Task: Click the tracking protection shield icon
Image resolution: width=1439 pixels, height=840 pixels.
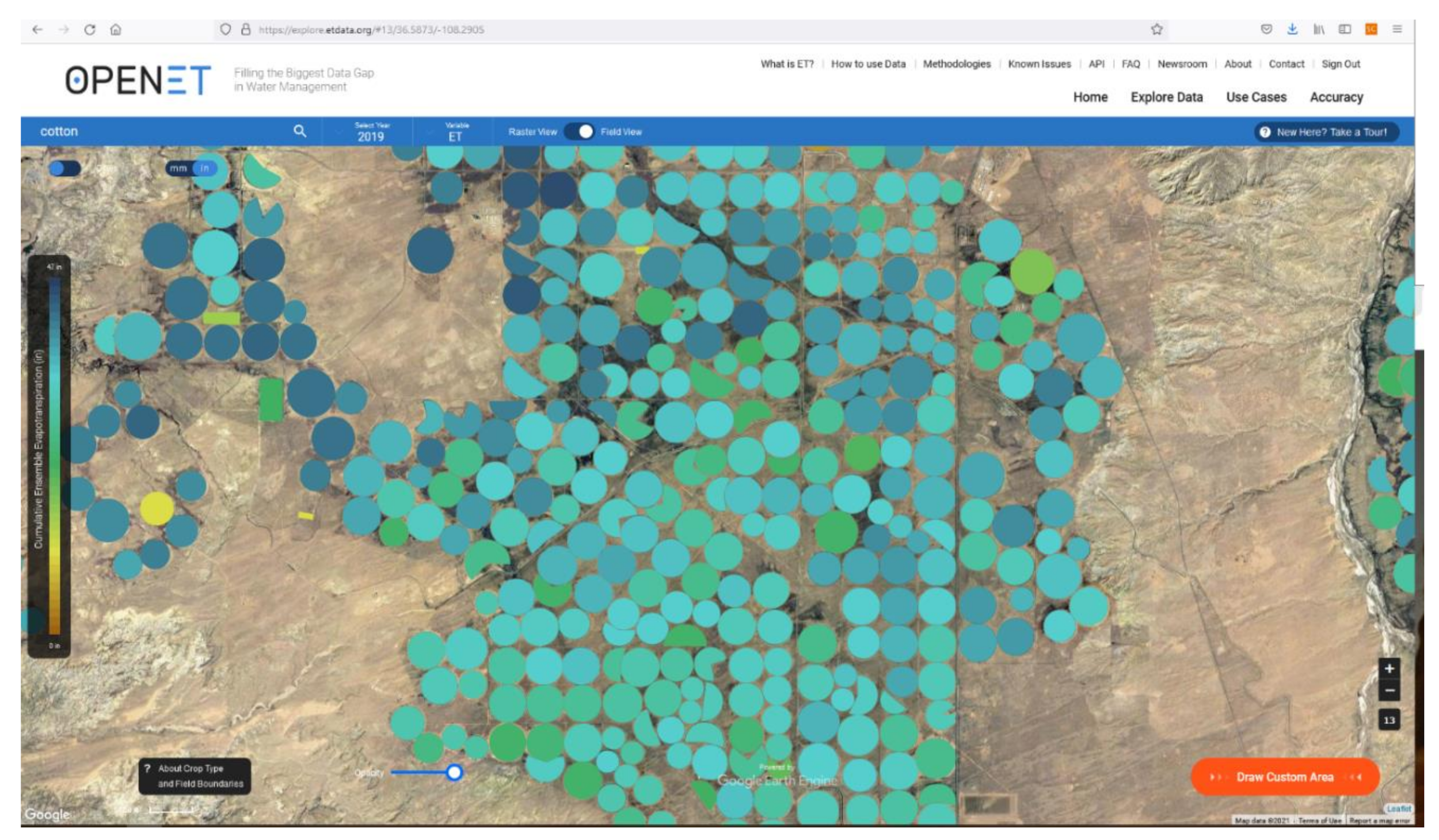Action: click(226, 29)
